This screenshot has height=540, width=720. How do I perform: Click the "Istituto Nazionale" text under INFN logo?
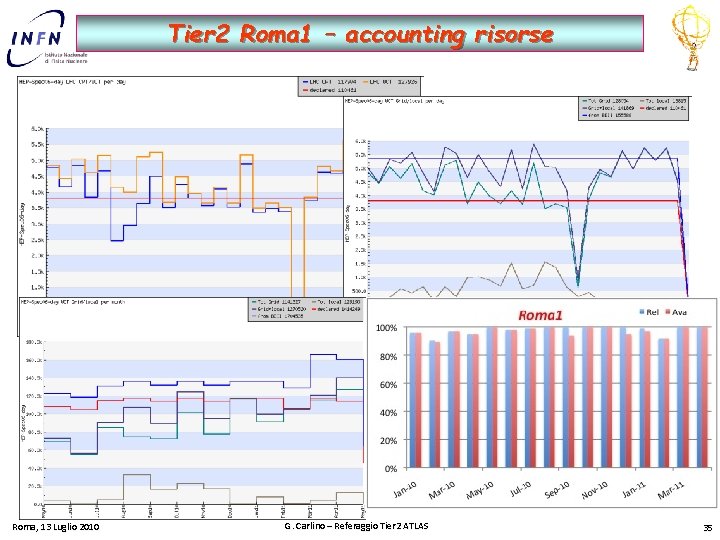pyautogui.click(x=66, y=55)
